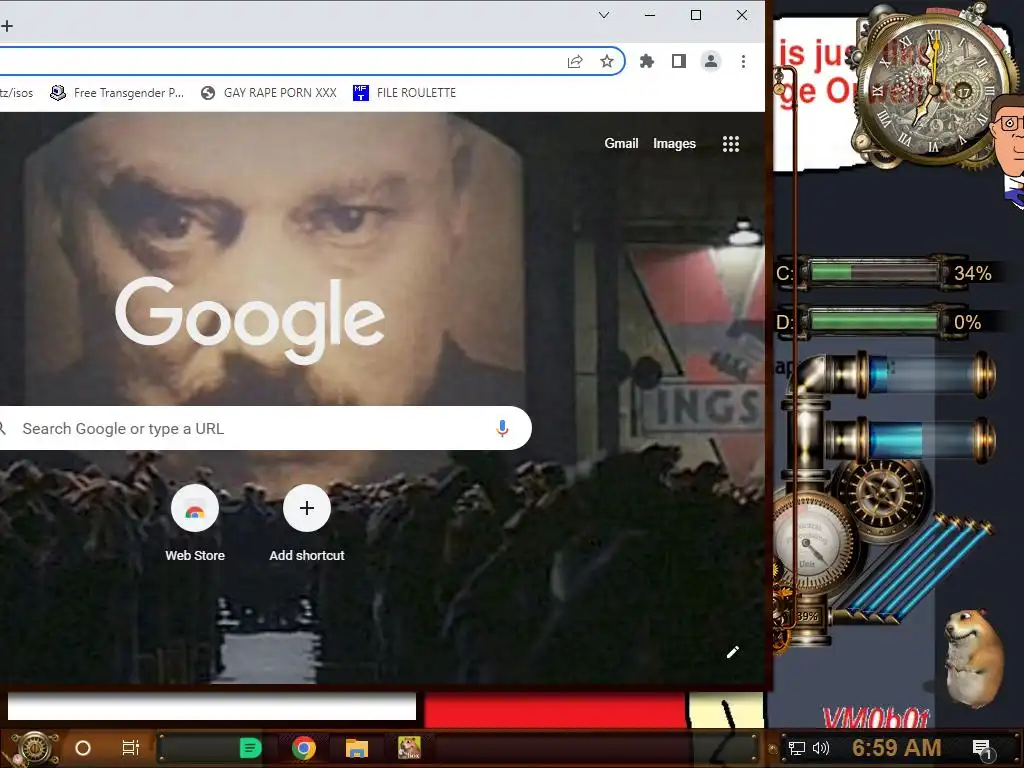The image size is (1024, 768).
Task: Open the bookmark ending in tz/isos
Action: coord(16,93)
